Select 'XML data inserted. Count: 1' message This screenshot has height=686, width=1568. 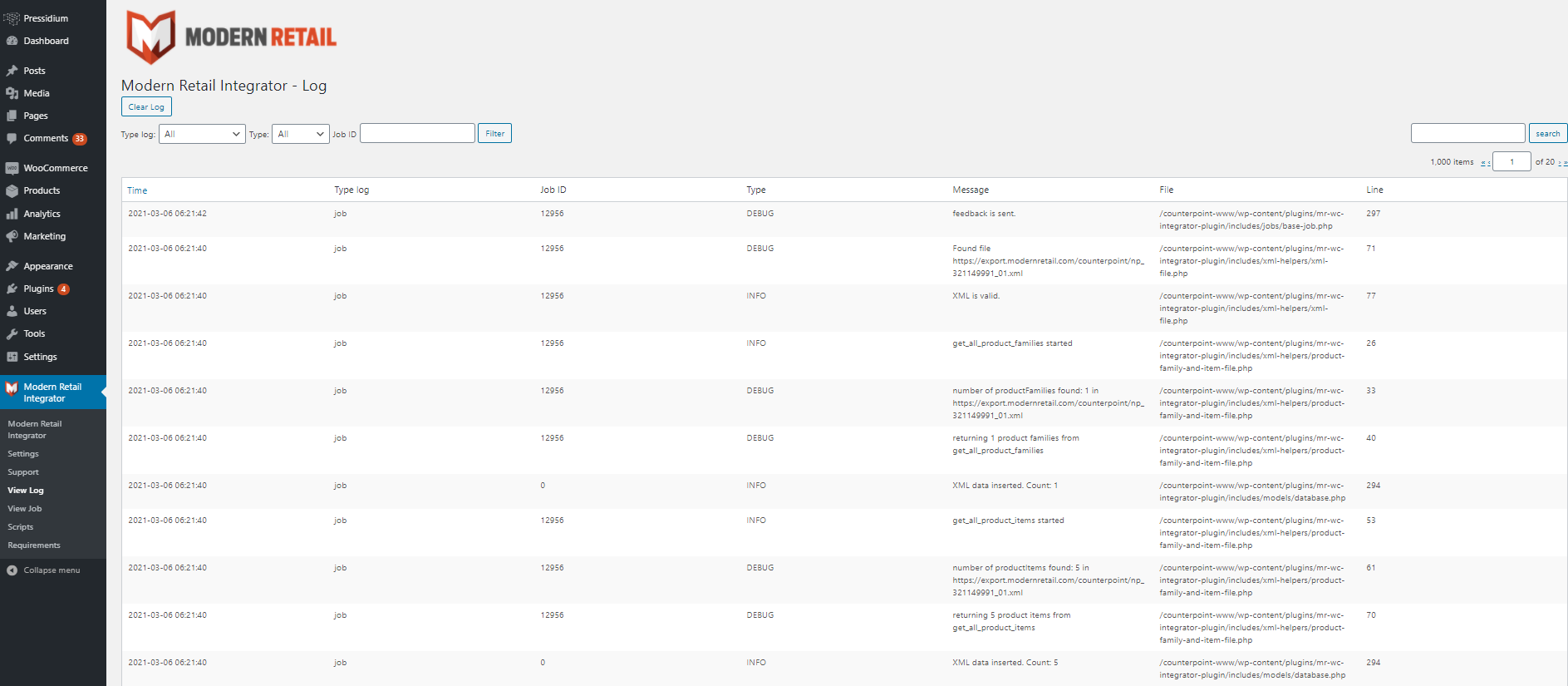1005,486
